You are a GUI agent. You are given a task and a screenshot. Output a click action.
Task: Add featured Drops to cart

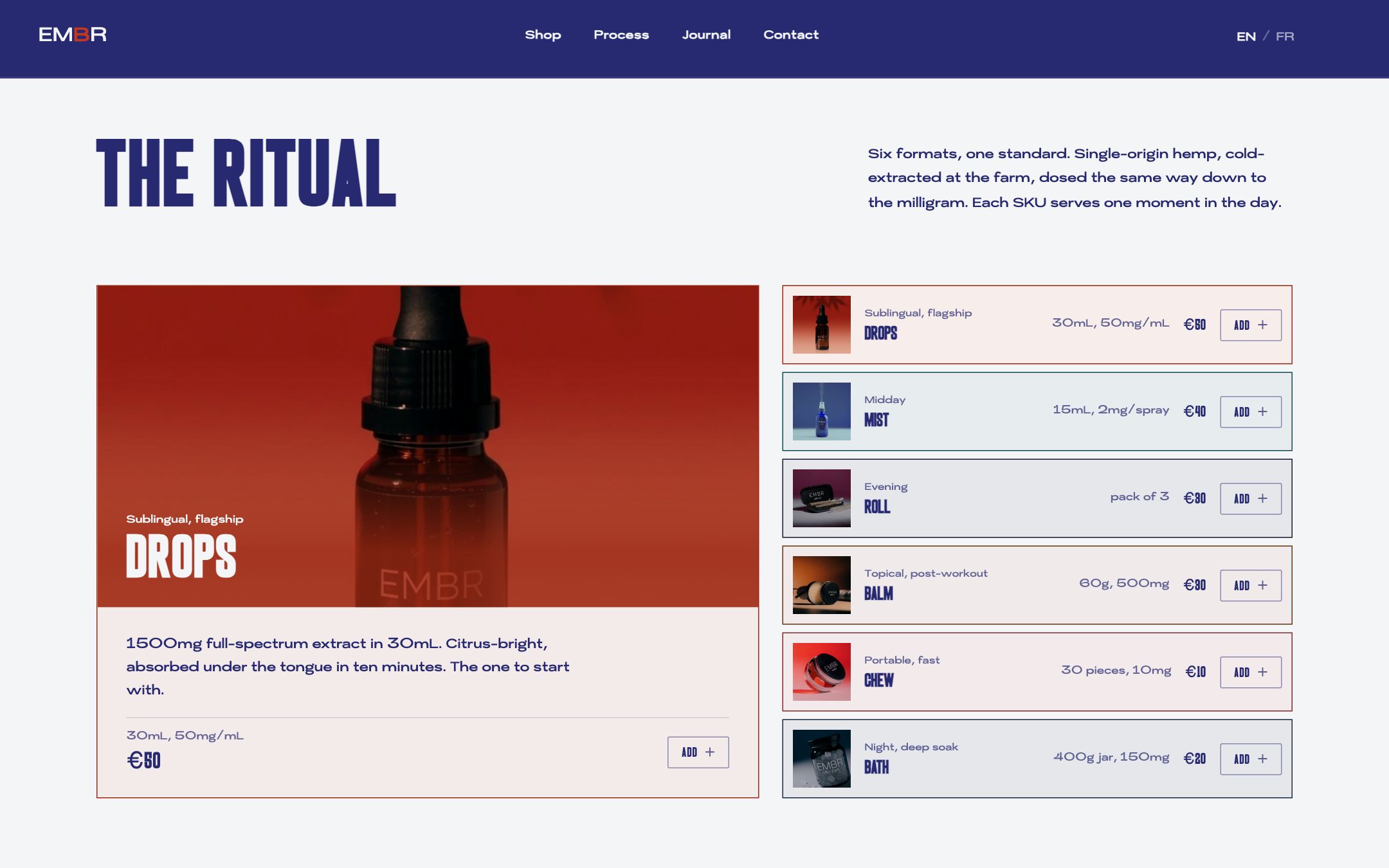click(x=698, y=752)
